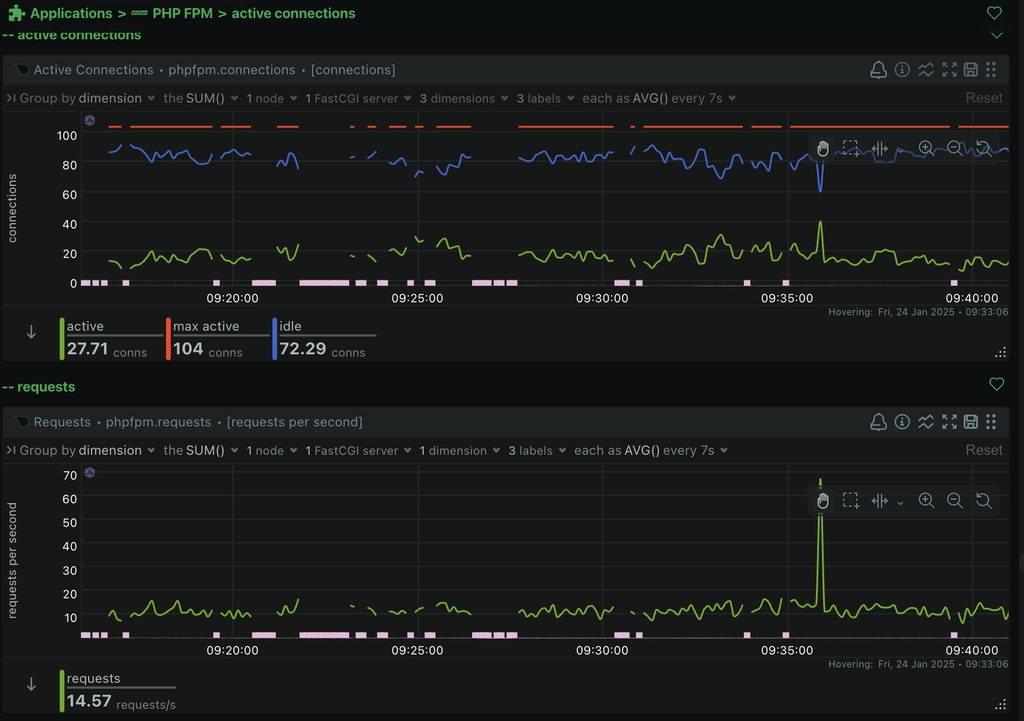Image resolution: width=1024 pixels, height=721 pixels.
Task: Sort legend arrow in requests chart
Action: 31,684
